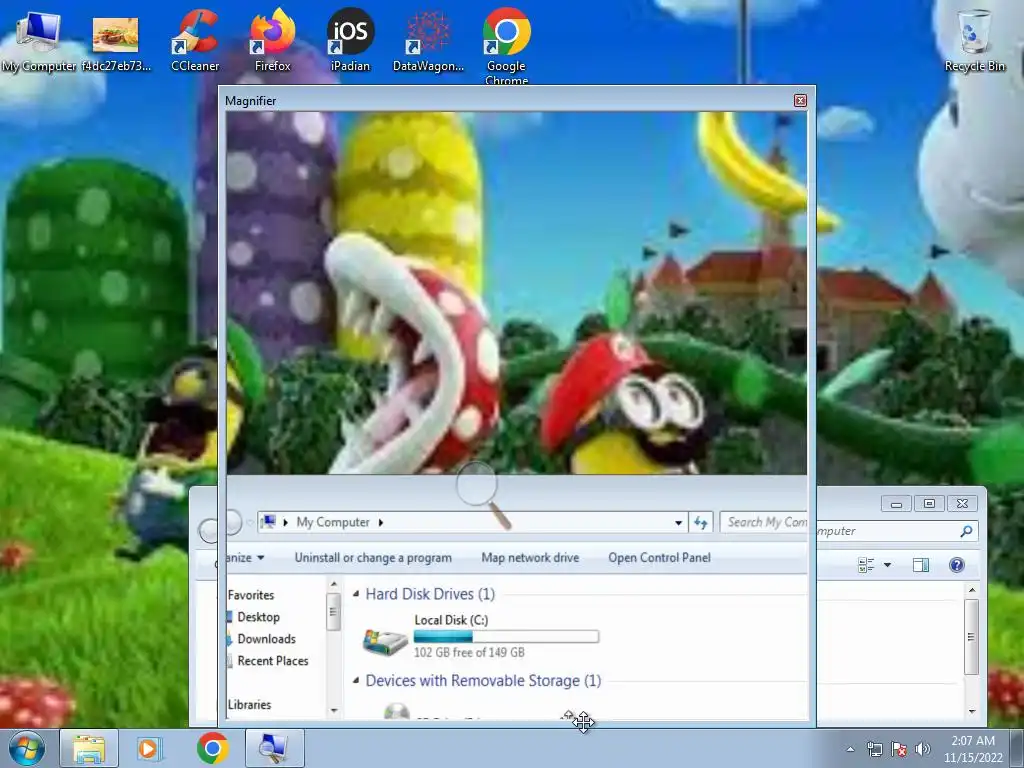Click the magnifying glass lens icon

[482, 493]
